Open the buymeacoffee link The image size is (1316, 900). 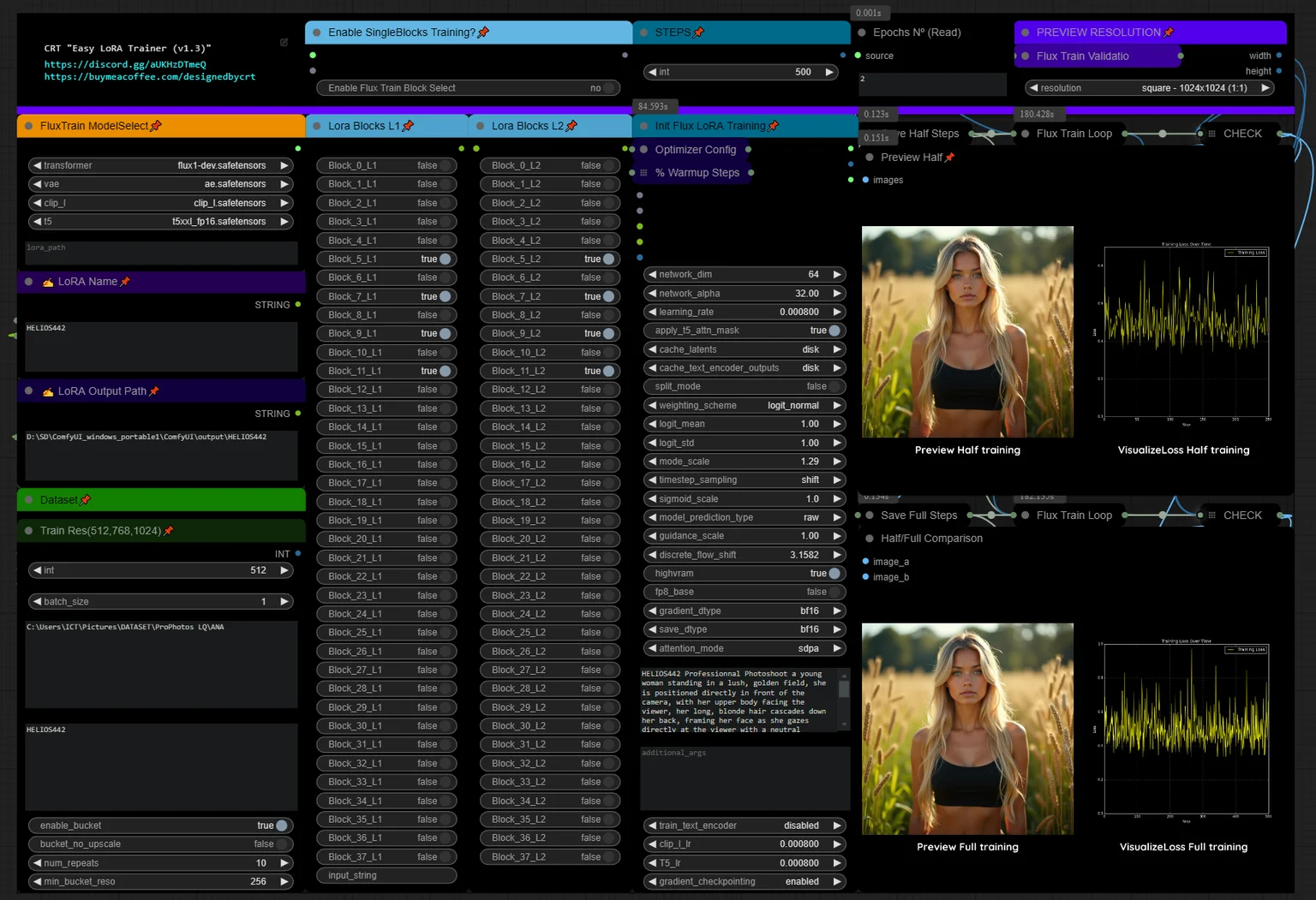click(x=150, y=76)
